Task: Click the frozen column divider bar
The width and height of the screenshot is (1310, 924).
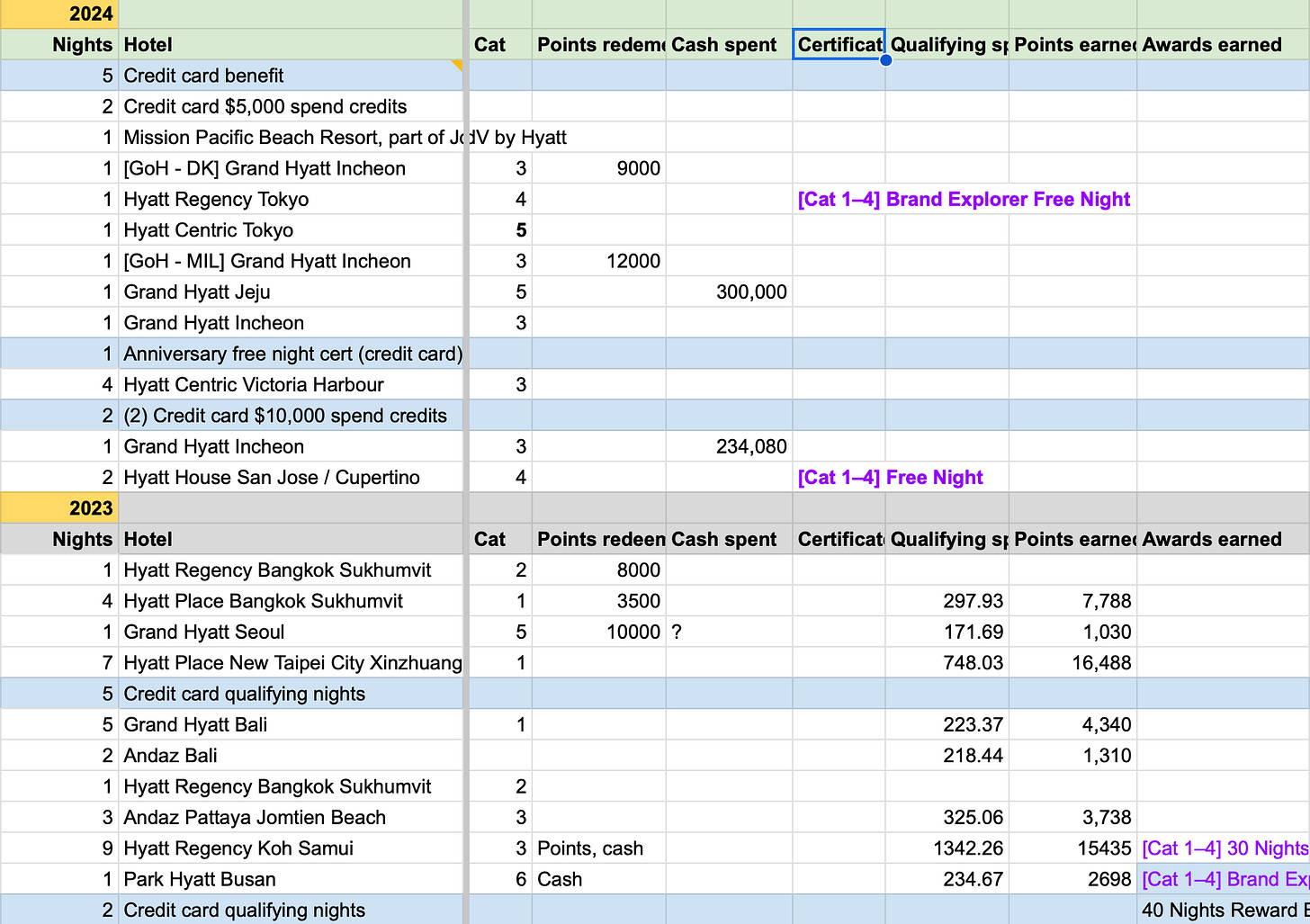Action: 466,462
